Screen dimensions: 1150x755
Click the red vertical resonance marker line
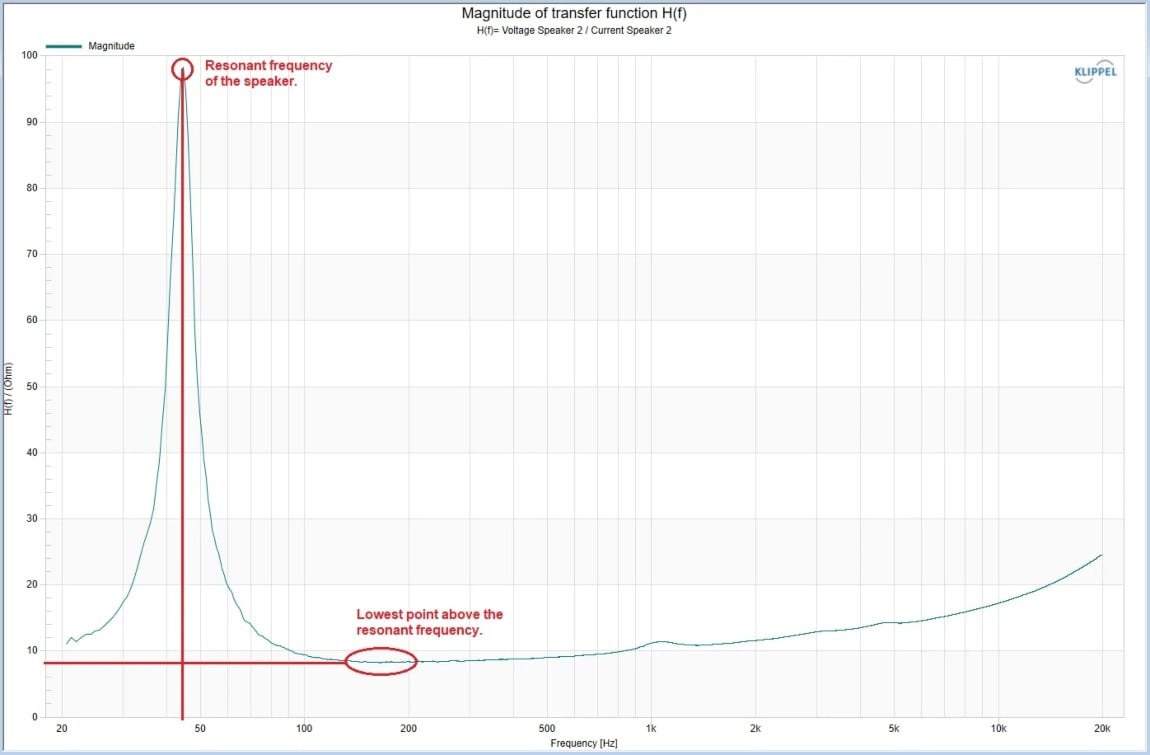coord(182,400)
